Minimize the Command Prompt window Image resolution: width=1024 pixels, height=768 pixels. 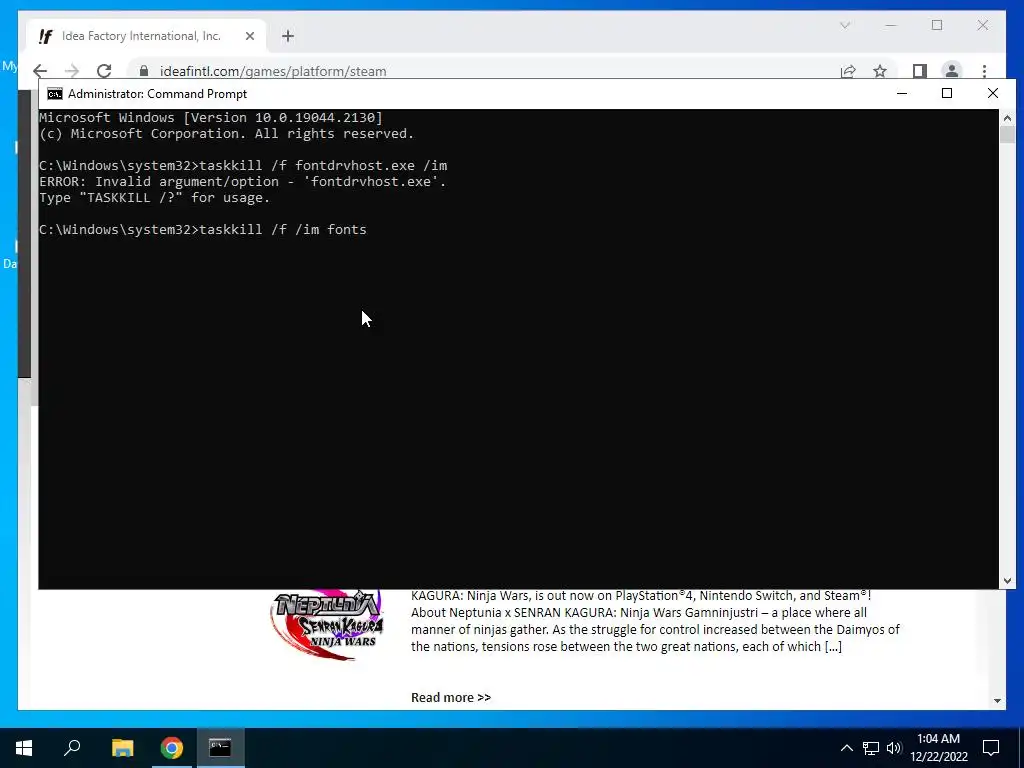[902, 93]
